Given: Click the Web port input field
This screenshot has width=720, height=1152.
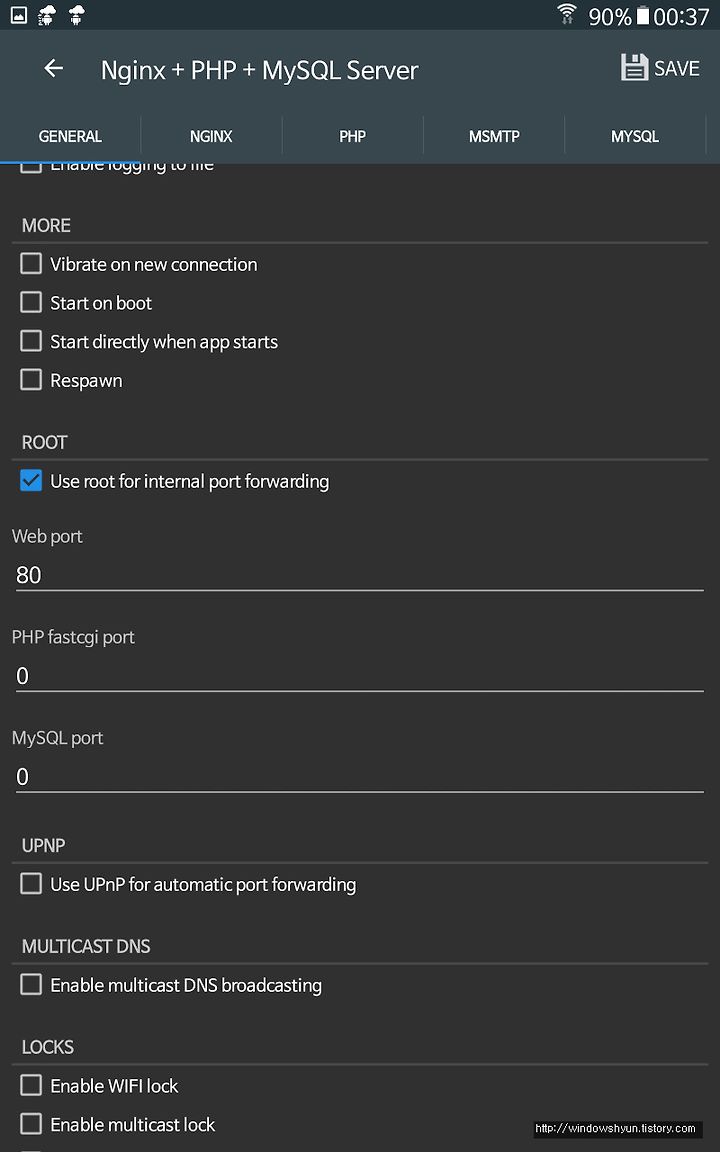Looking at the screenshot, I should tap(359, 575).
